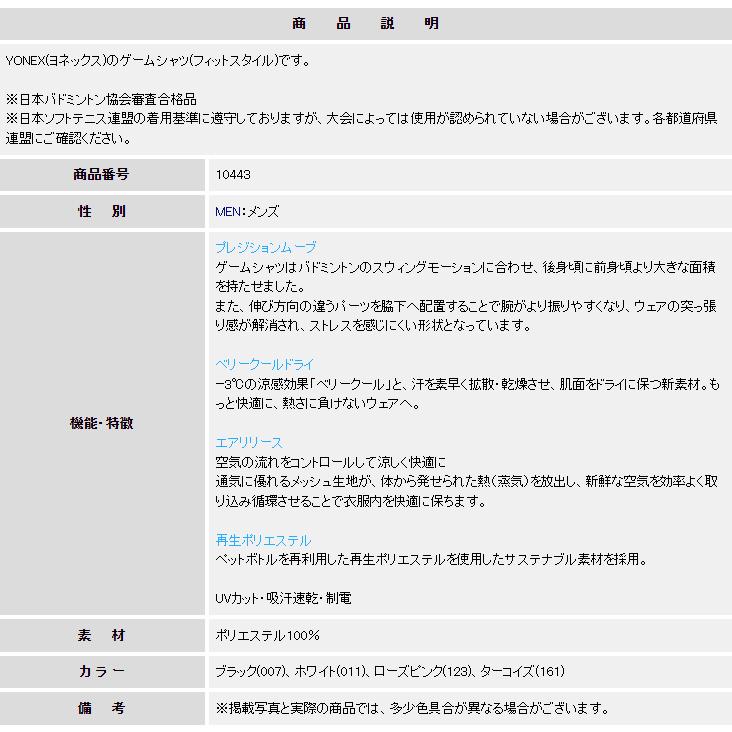Click the 素材 label cell
This screenshot has height=732, width=732.
tap(102, 635)
